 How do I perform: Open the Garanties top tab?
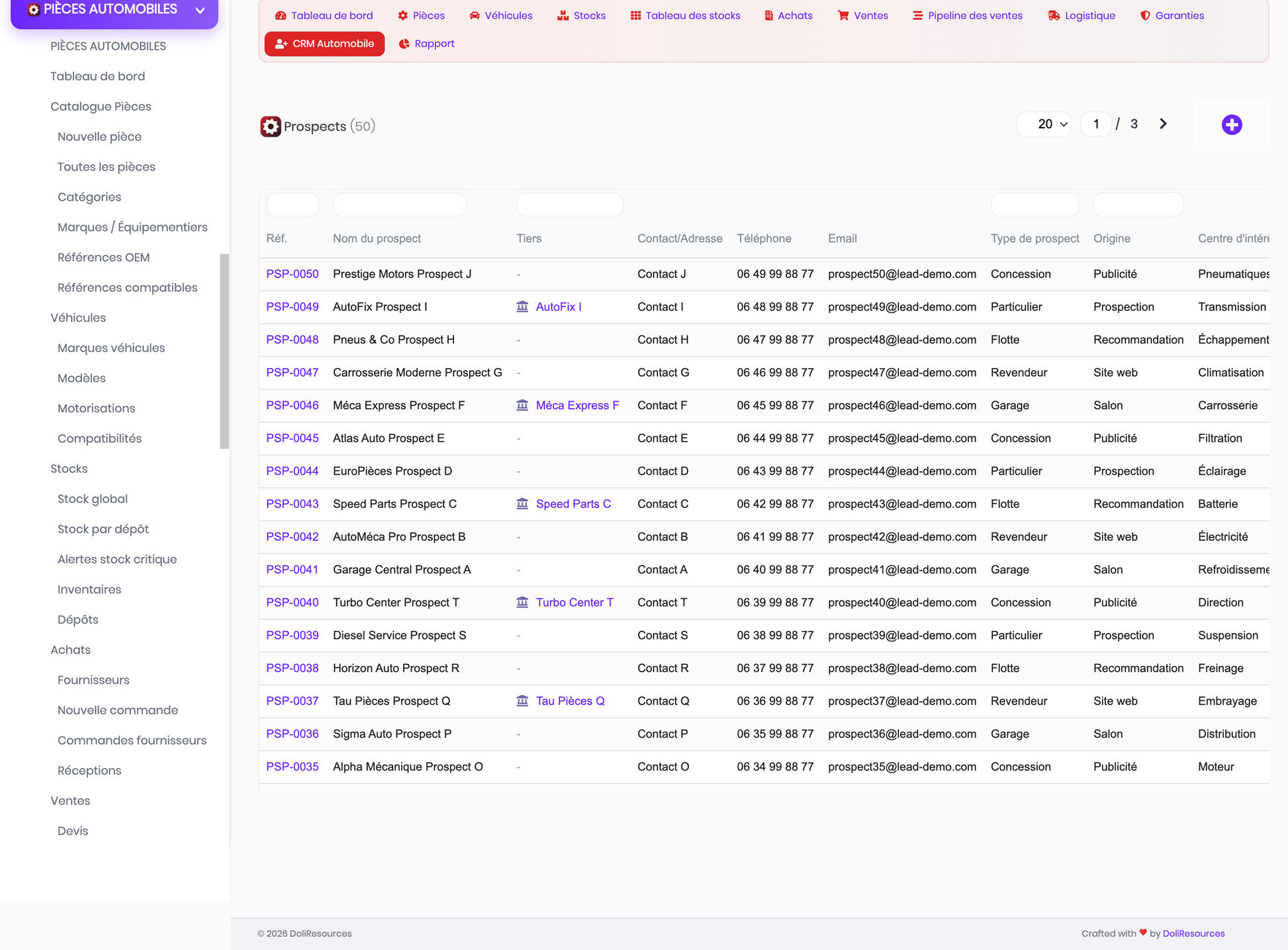[x=1172, y=16]
